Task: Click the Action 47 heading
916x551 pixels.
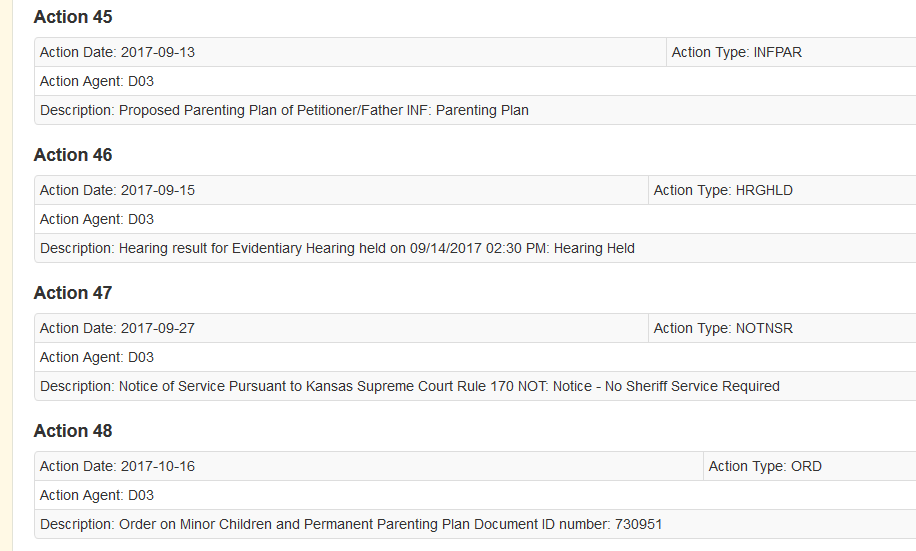Action: click(73, 293)
